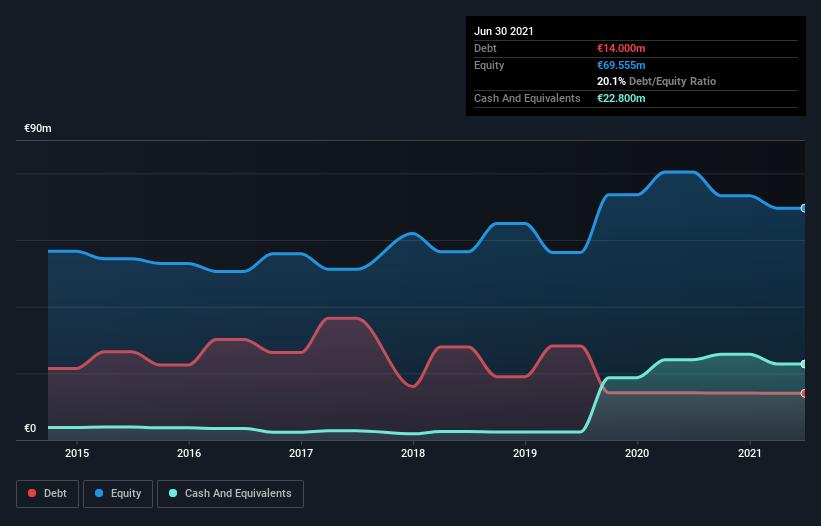
Task: Select the teal Cash endpoint marker
Action: (x=804, y=364)
